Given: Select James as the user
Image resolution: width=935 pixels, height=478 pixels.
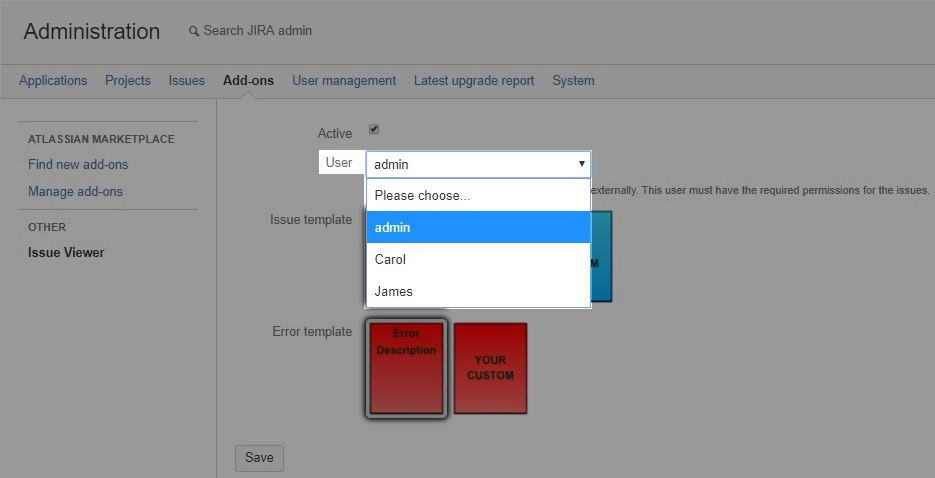Looking at the screenshot, I should (x=478, y=291).
